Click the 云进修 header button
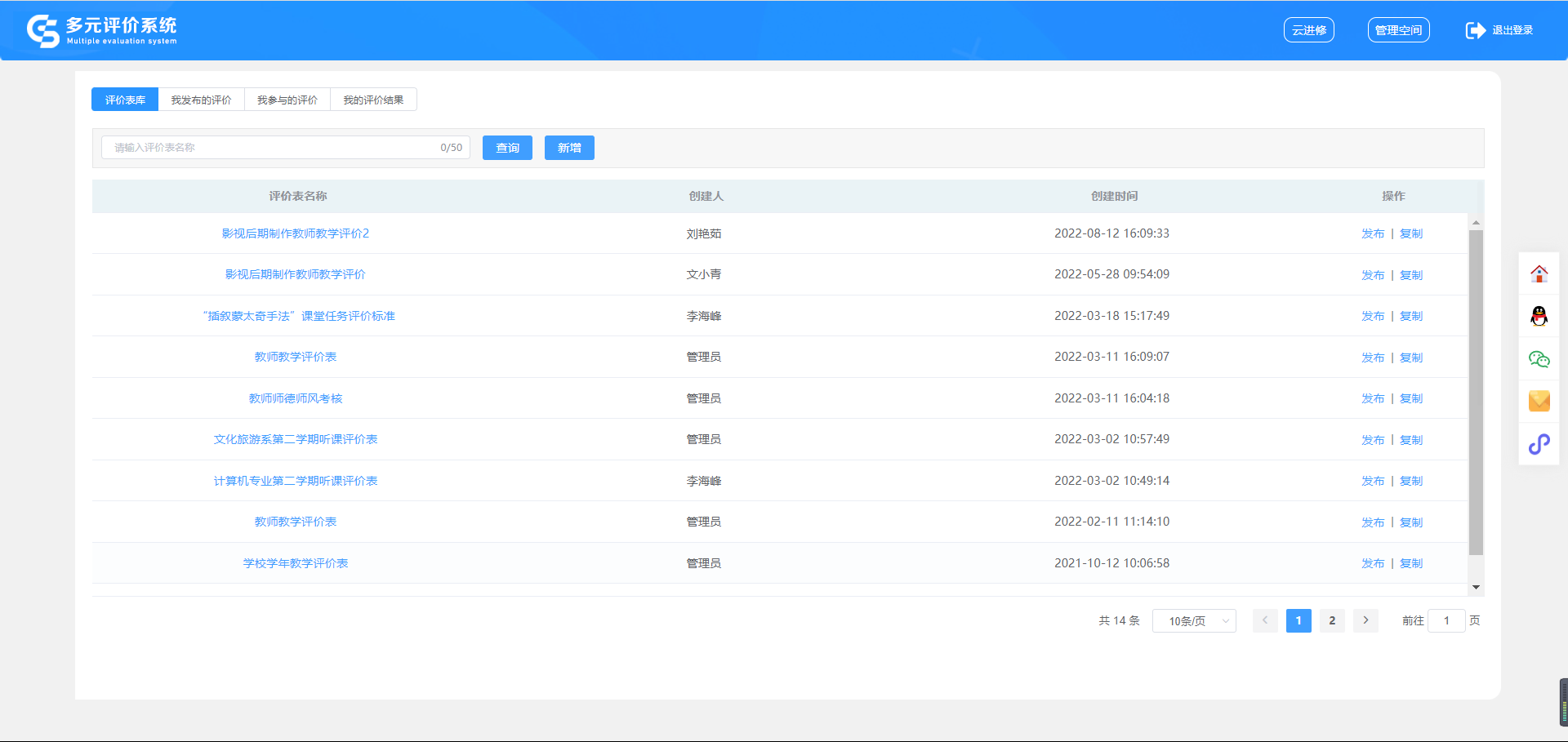Screen dimensions: 1568x742 1308,30
